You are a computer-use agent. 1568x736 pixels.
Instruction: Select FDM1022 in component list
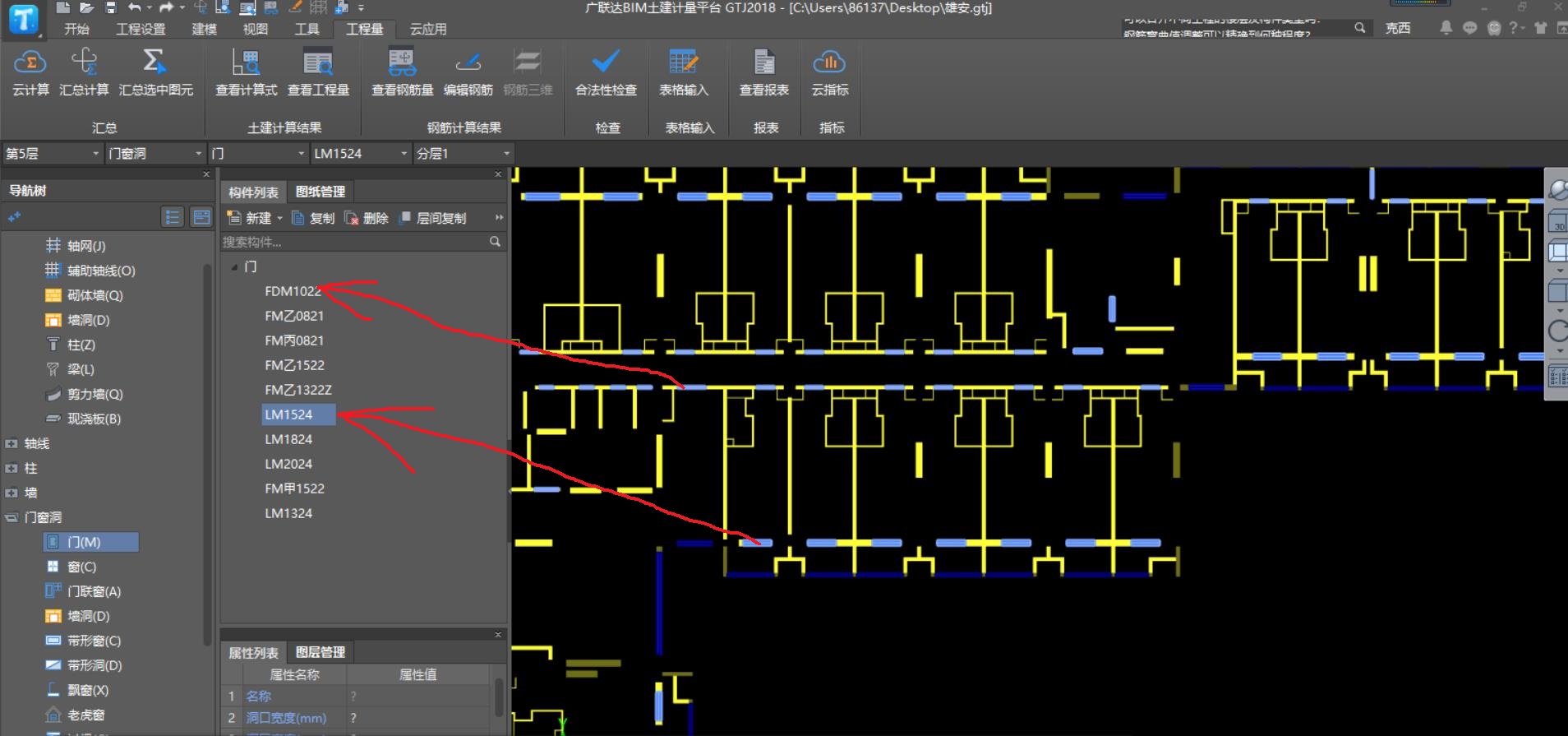[293, 291]
